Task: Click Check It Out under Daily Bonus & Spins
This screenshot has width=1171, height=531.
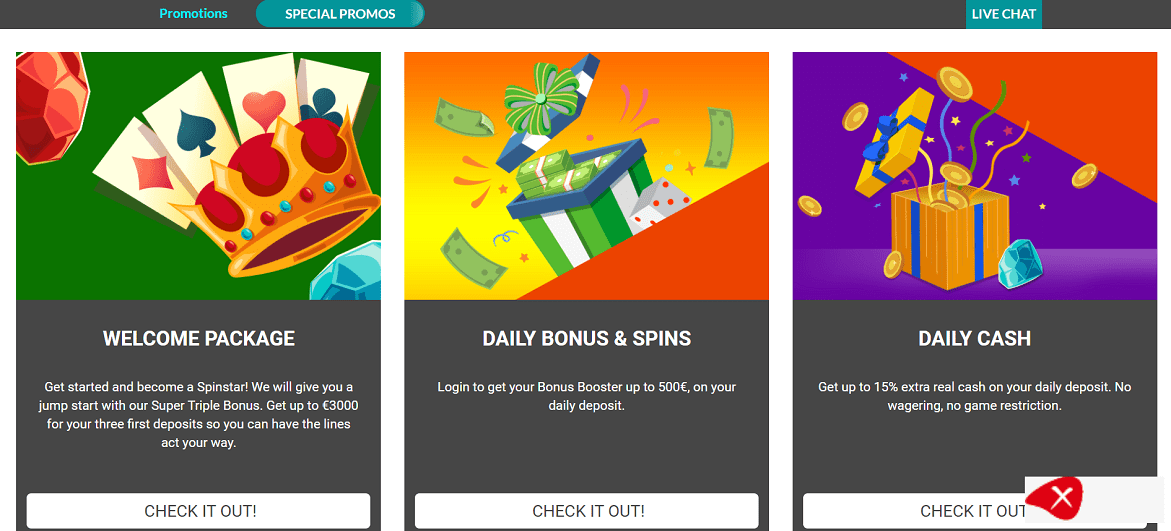Action: coord(587,511)
